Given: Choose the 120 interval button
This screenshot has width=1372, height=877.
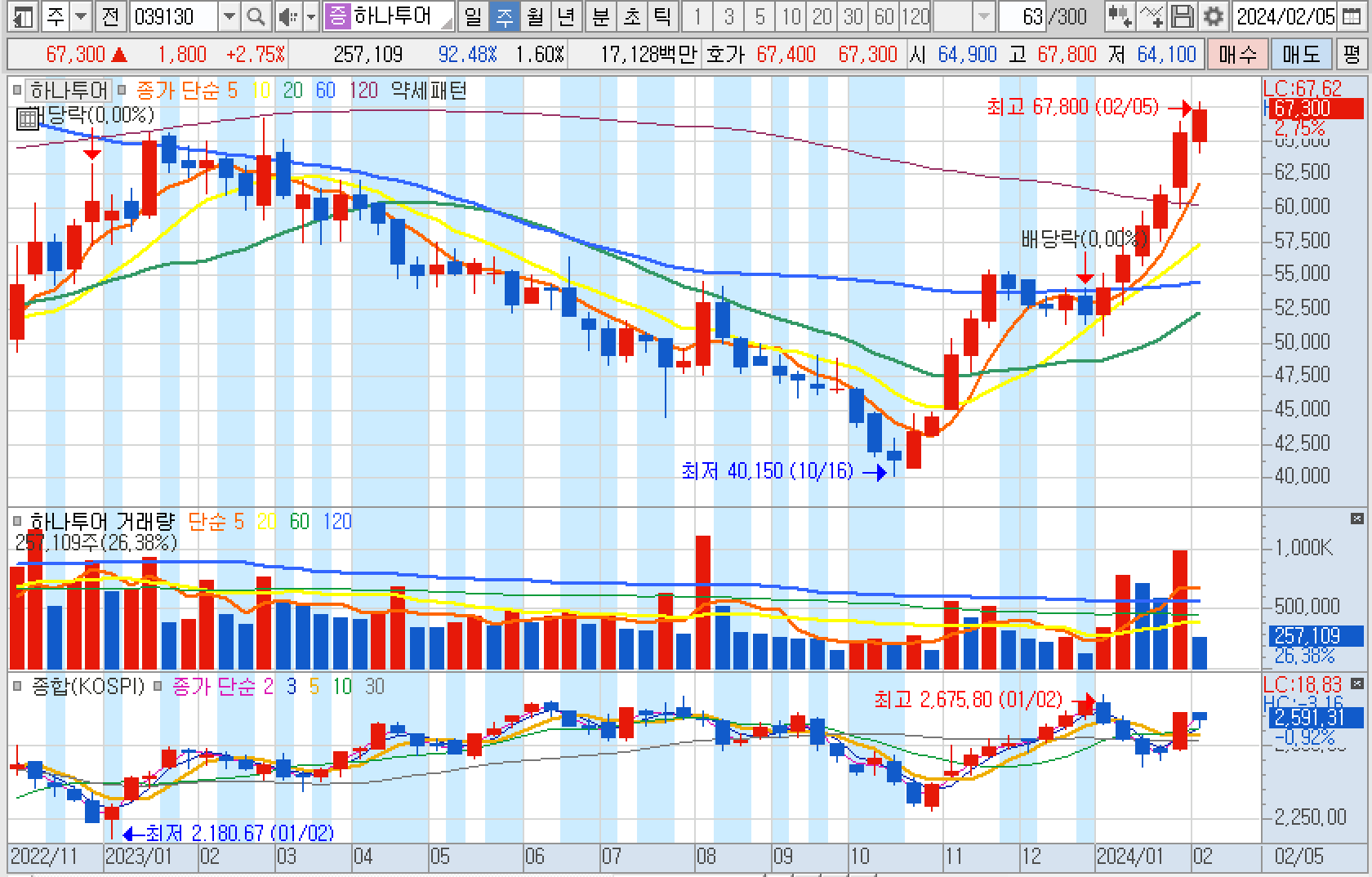Looking at the screenshot, I should tap(915, 16).
